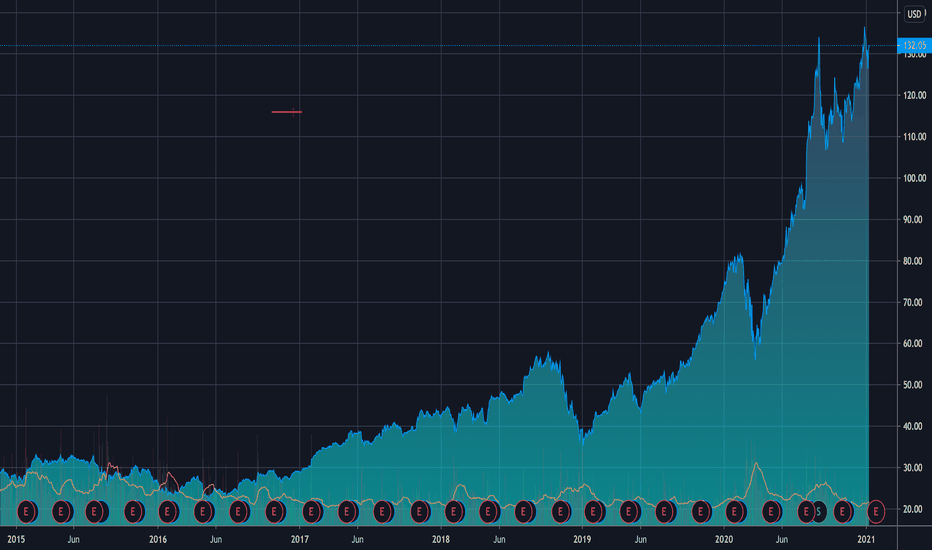Click the 50.00 price axis label
Screen dimensions: 932x550
915,385
